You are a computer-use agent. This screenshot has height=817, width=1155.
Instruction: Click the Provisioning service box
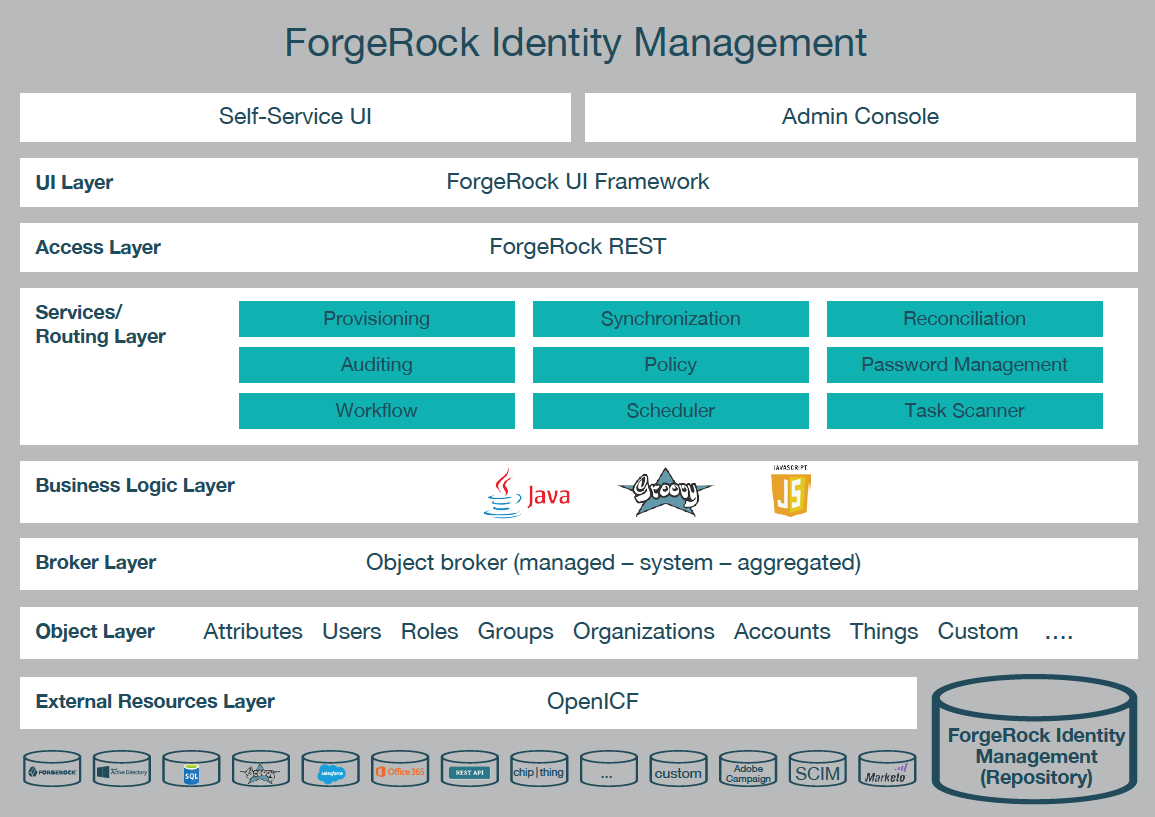376,319
